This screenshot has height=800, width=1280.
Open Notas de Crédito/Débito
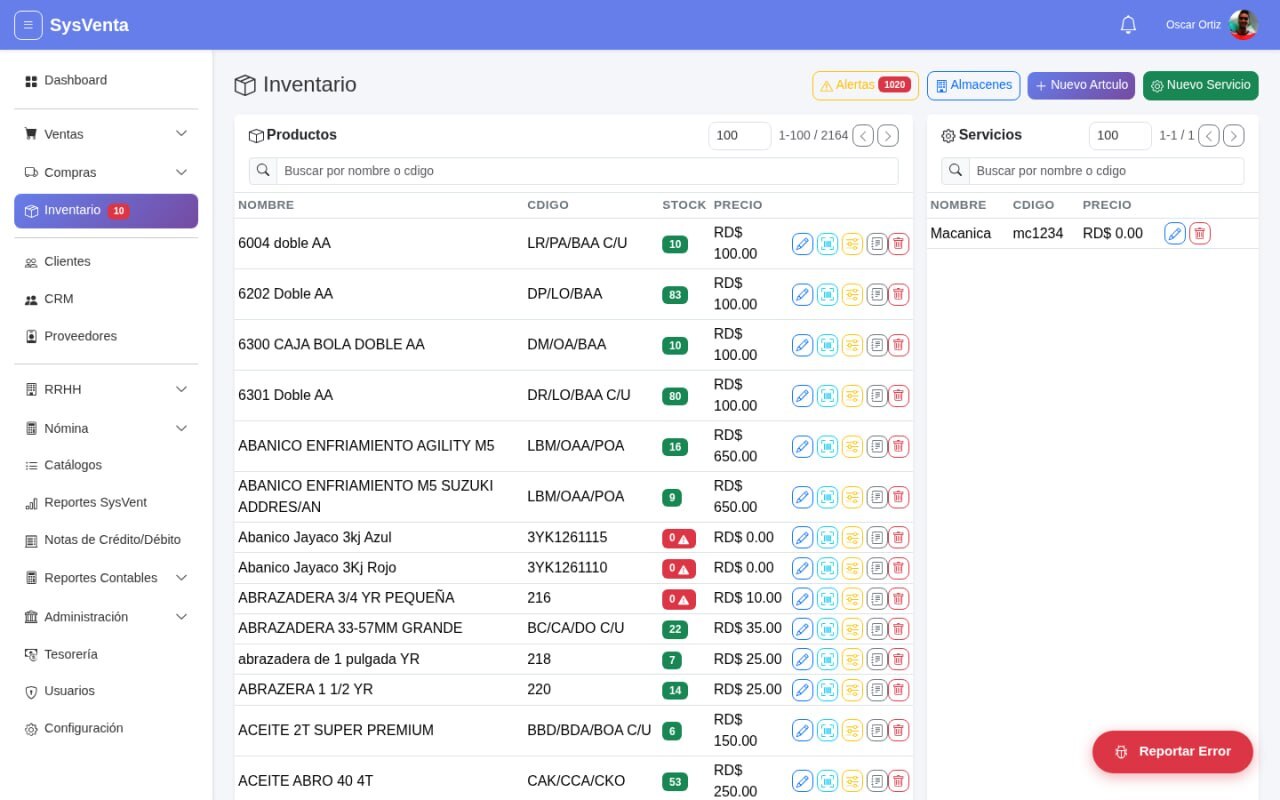[x=106, y=540]
